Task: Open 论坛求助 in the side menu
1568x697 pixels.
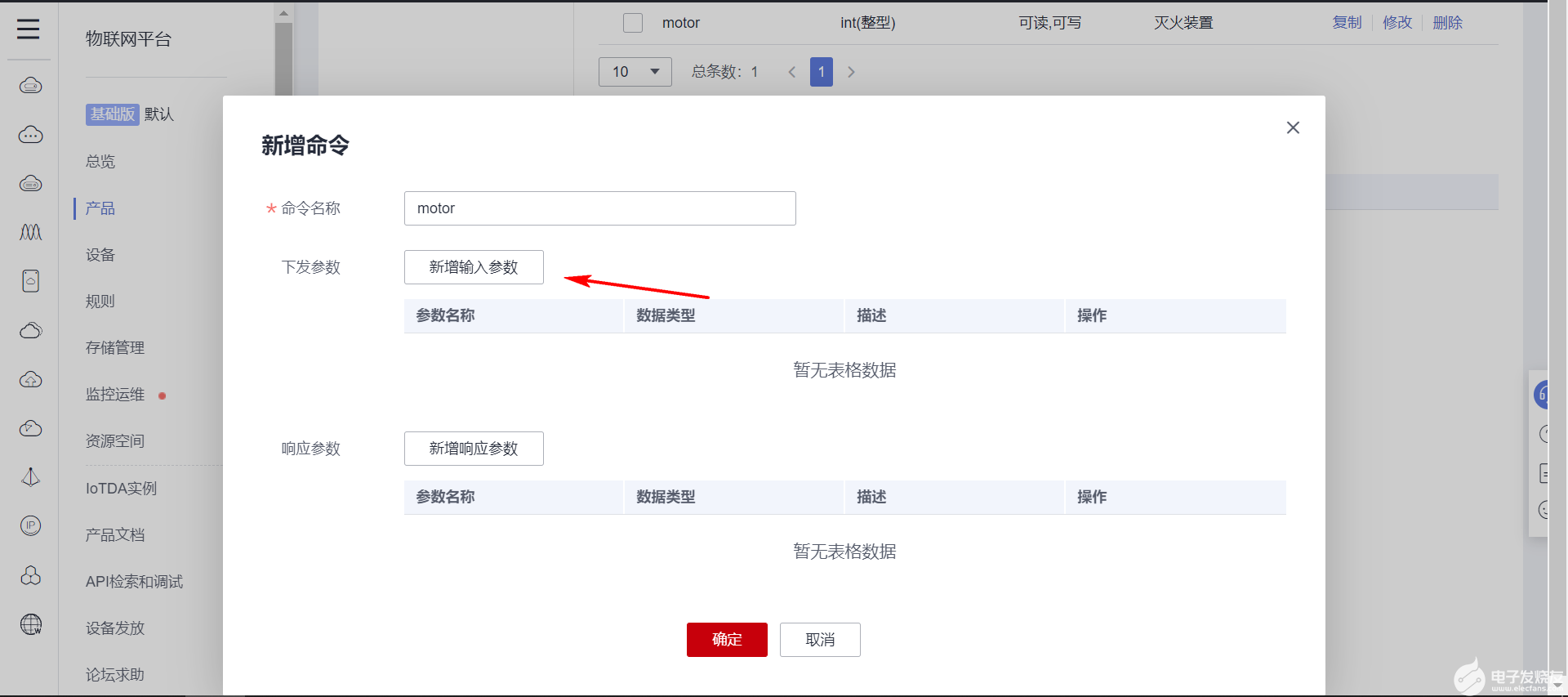Action: (x=115, y=675)
